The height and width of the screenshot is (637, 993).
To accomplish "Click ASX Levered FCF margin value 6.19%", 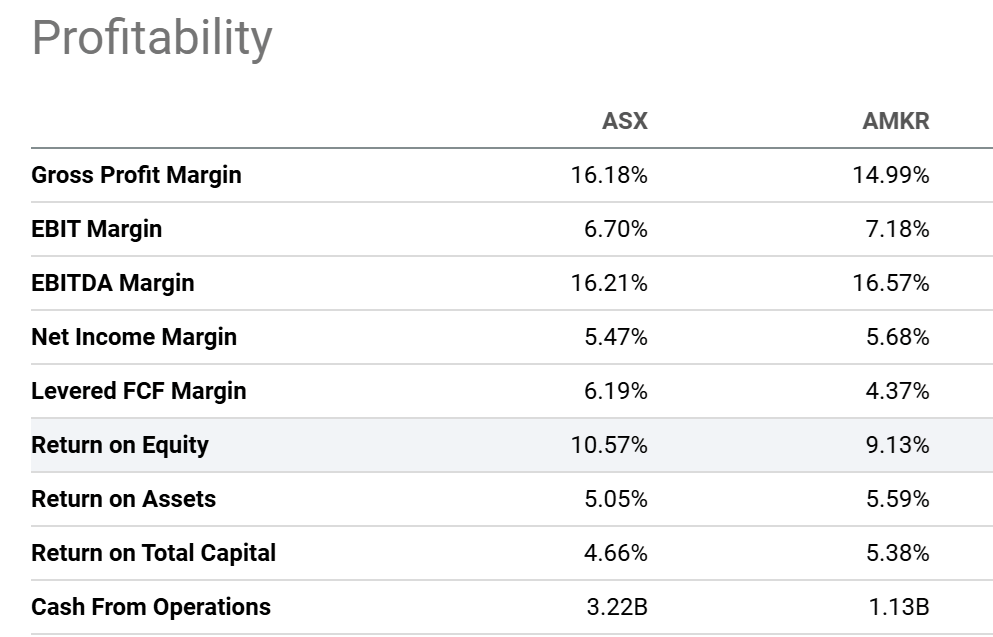I will [615, 391].
